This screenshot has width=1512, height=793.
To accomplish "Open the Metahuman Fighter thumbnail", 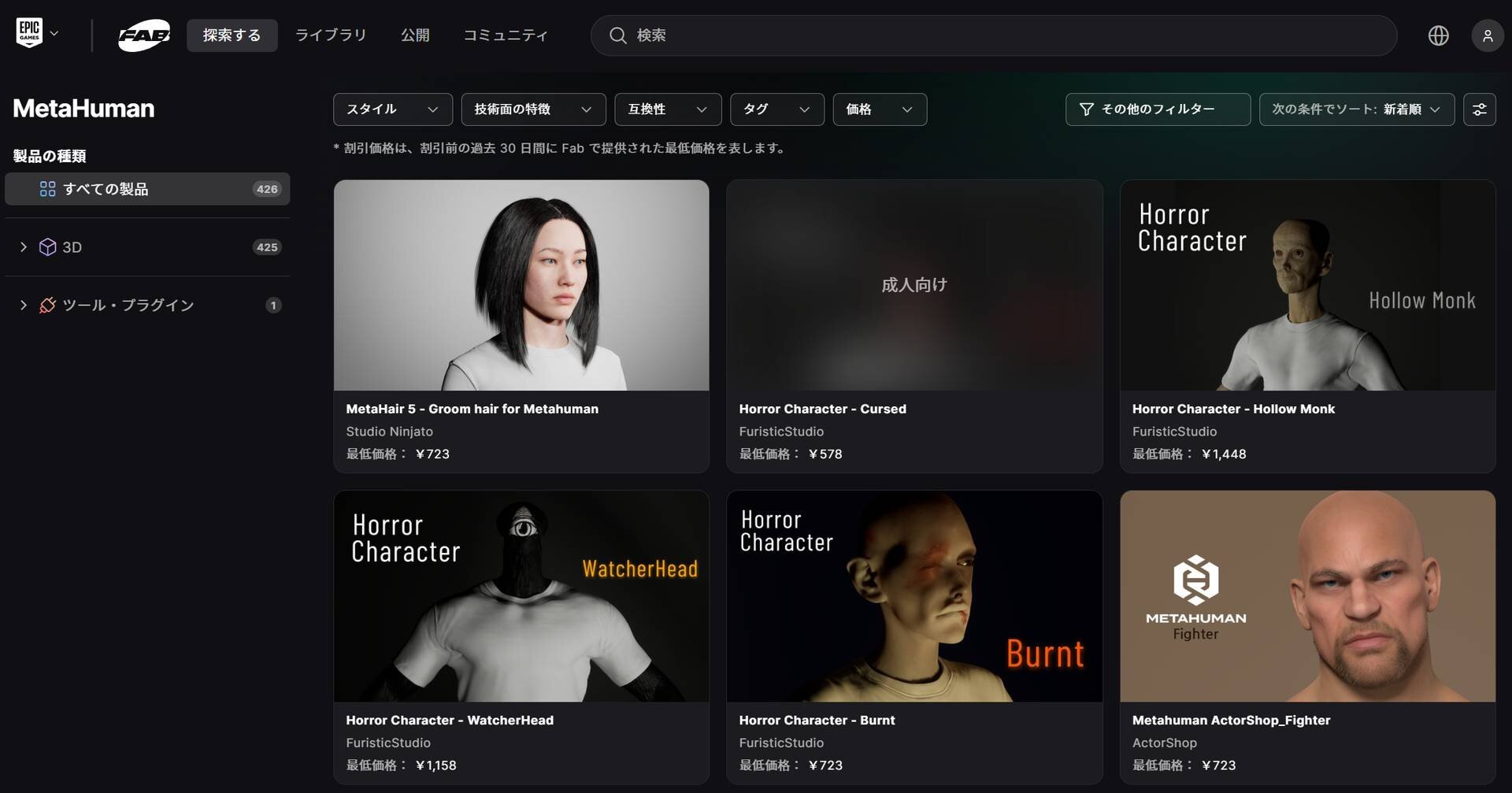I will tap(1307, 596).
